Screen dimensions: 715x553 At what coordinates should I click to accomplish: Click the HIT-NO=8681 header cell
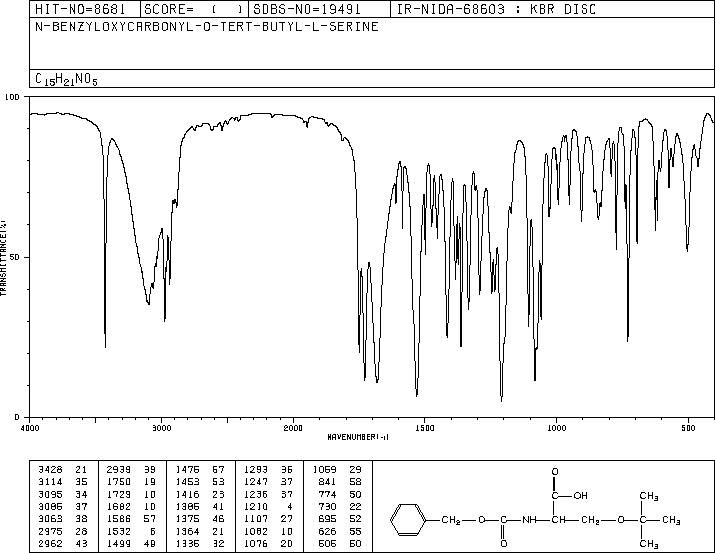(x=85, y=9)
